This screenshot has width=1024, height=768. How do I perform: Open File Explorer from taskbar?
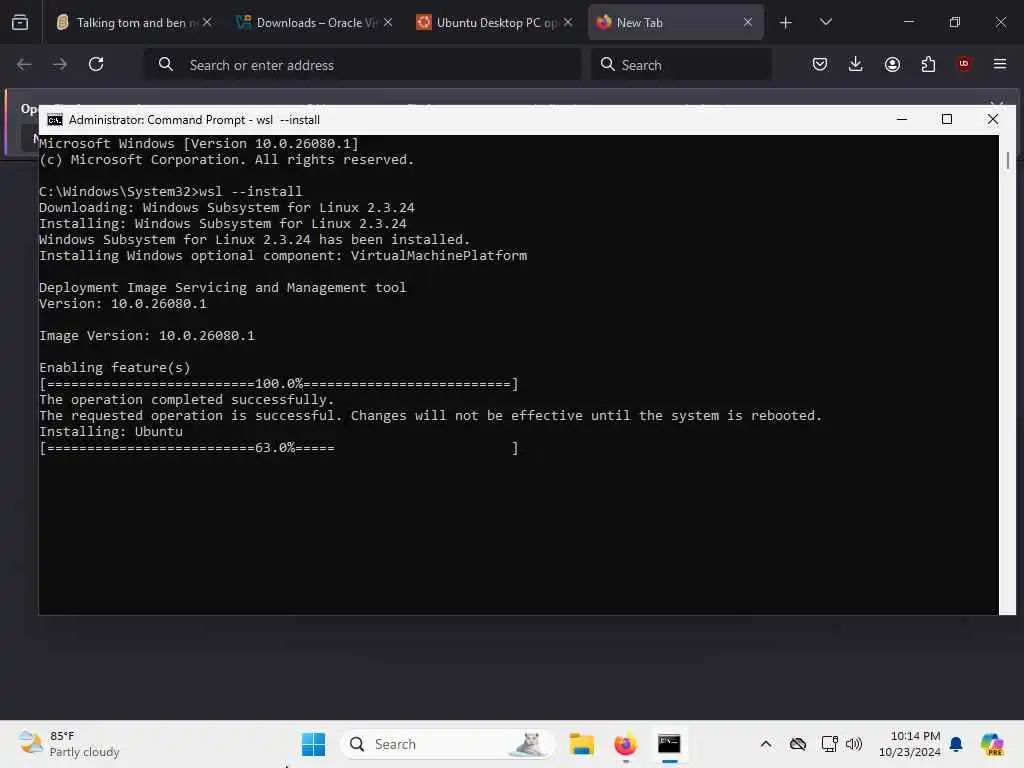581,744
